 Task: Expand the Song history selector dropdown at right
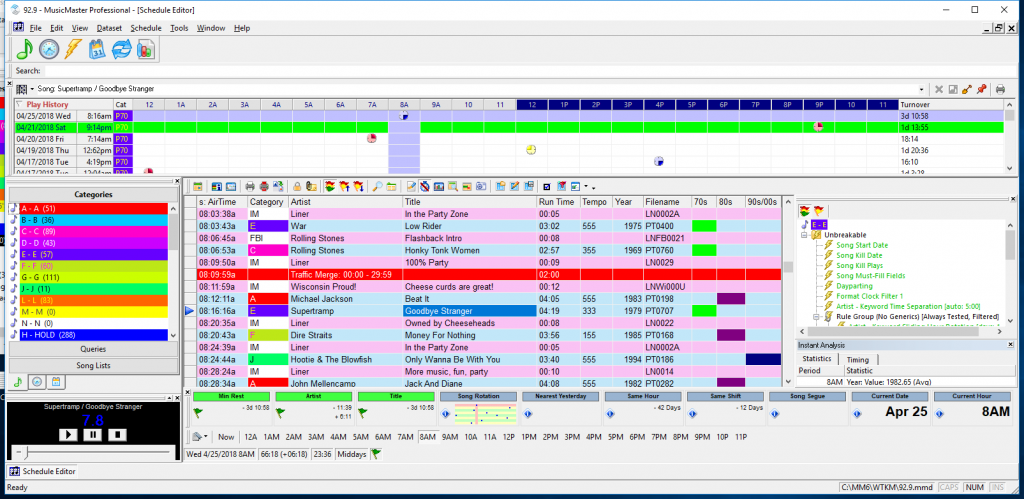coord(922,90)
